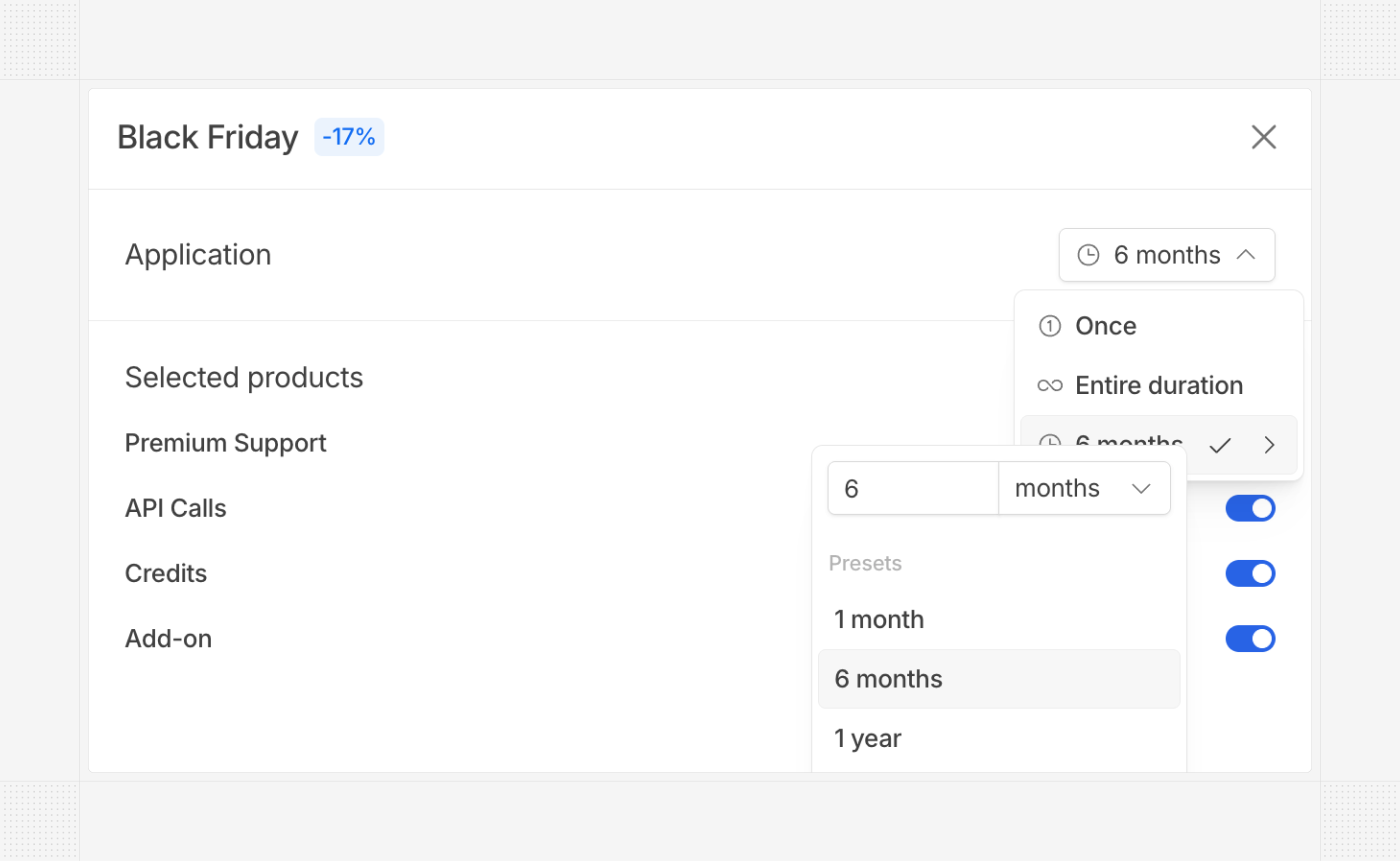Select the Once option
Viewport: 1400px width, 861px height.
[1105, 326]
